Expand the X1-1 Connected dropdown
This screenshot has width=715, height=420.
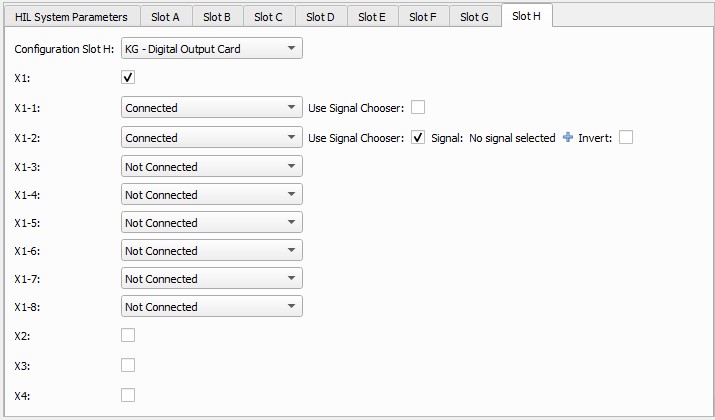click(212, 108)
